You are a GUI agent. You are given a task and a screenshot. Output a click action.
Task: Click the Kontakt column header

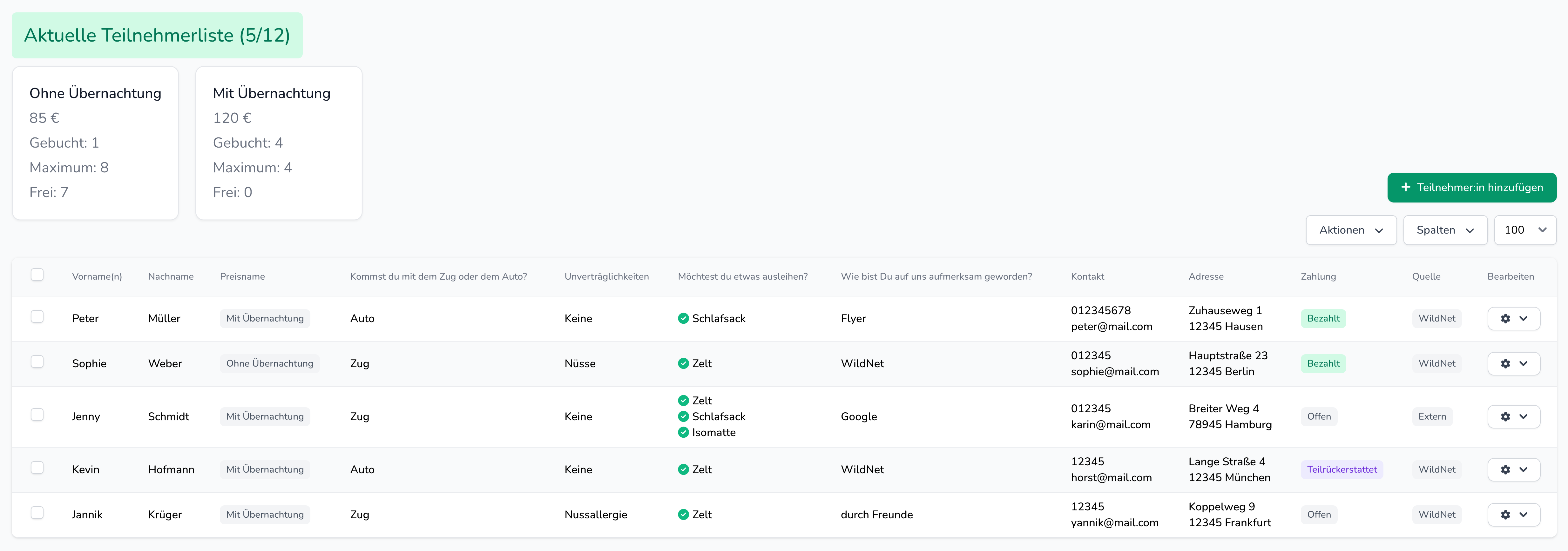[x=1087, y=277]
